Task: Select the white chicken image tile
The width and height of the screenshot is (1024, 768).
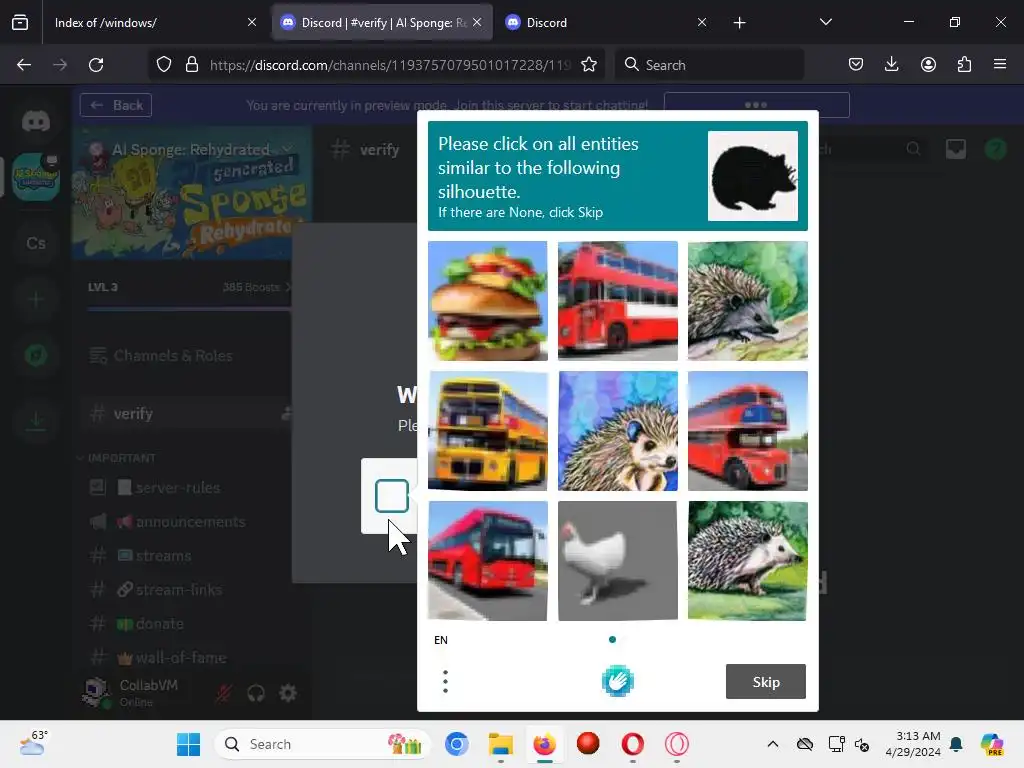Action: click(x=617, y=560)
